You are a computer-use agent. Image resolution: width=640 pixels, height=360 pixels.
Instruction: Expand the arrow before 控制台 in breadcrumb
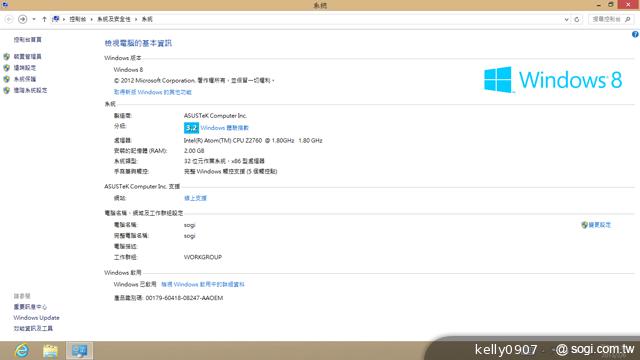click(x=64, y=19)
